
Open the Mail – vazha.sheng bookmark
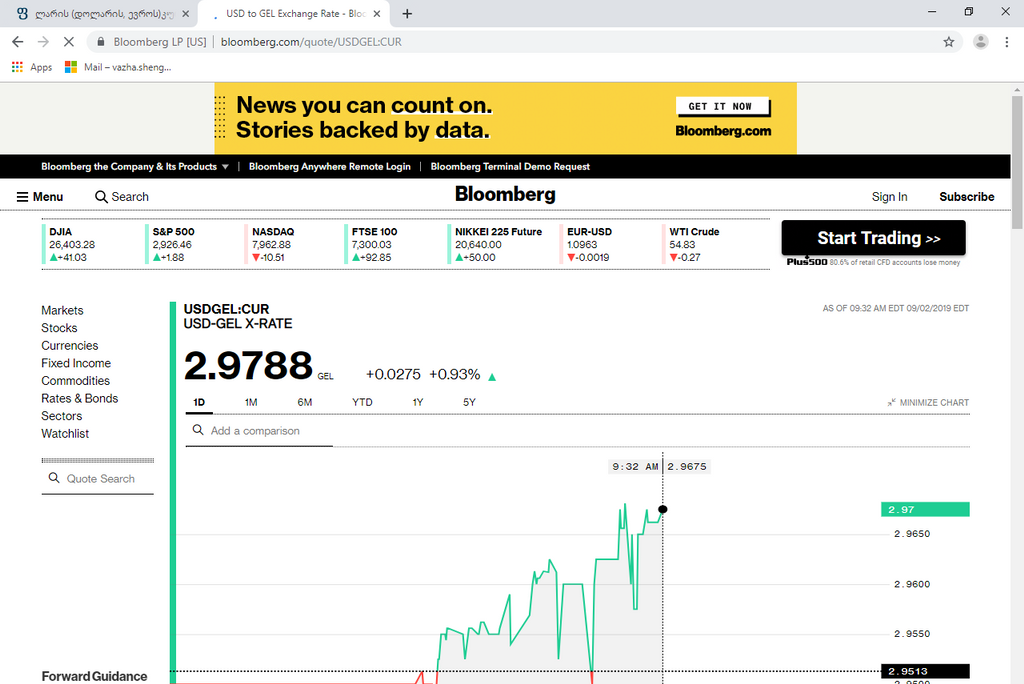(118, 67)
